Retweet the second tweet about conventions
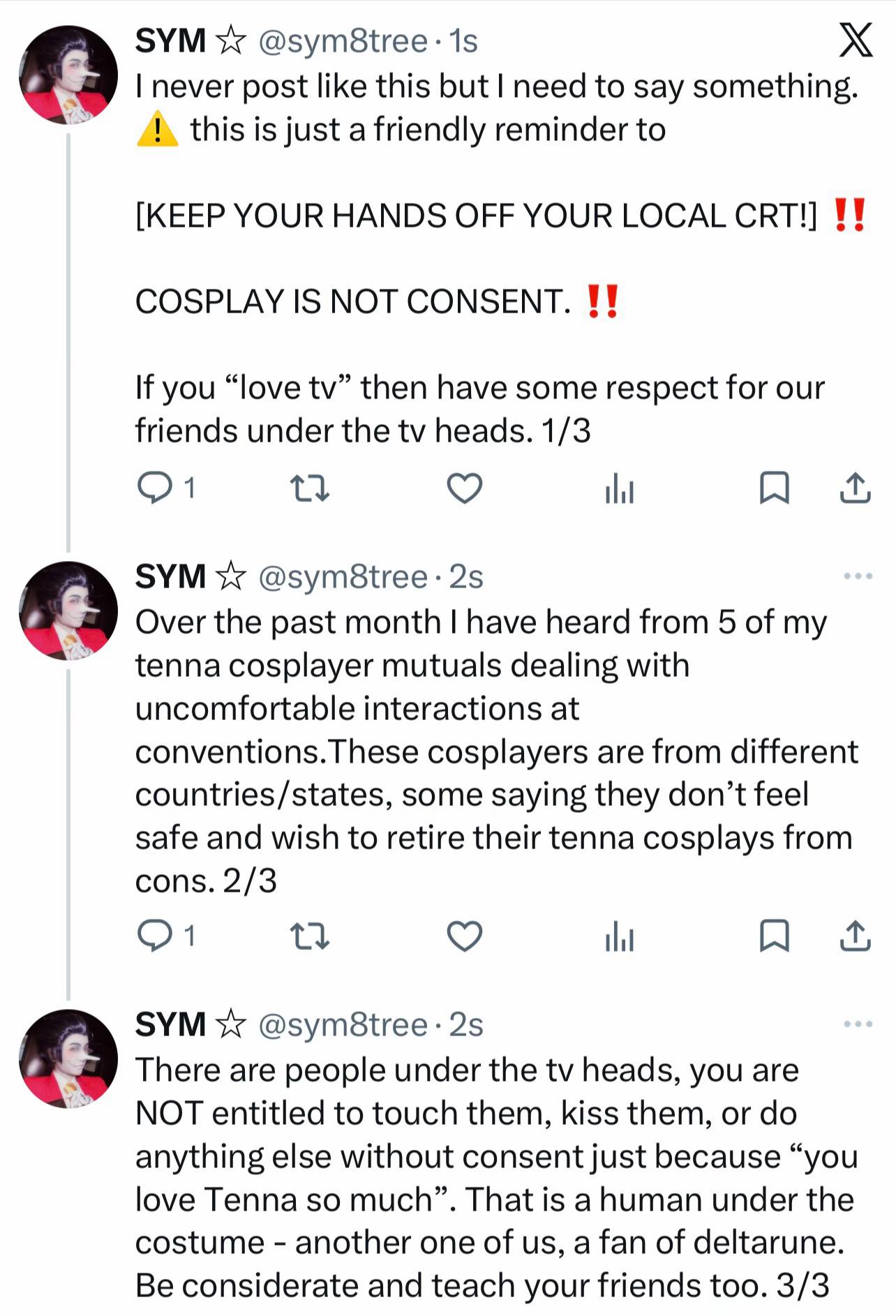Viewport: 896px width, 1316px height. [309, 936]
